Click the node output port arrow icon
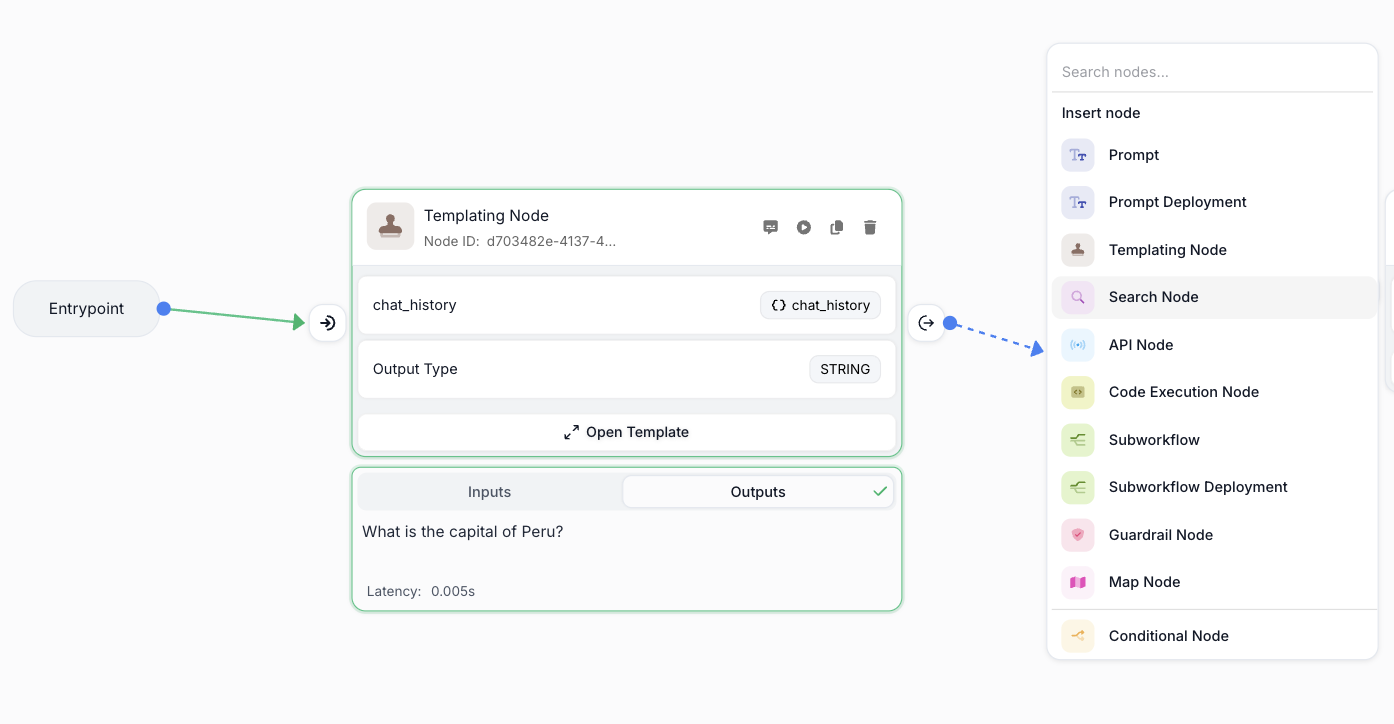 pyautogui.click(x=926, y=323)
